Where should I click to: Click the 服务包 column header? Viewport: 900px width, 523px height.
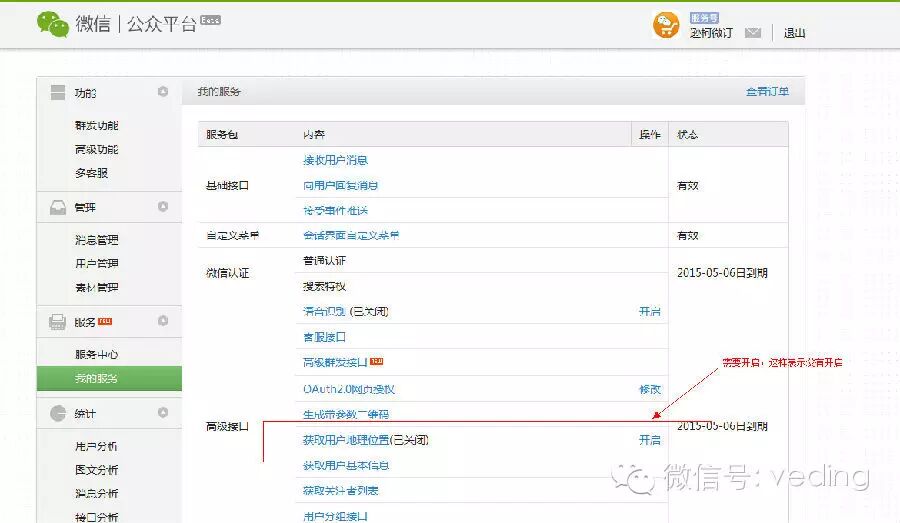[222, 134]
